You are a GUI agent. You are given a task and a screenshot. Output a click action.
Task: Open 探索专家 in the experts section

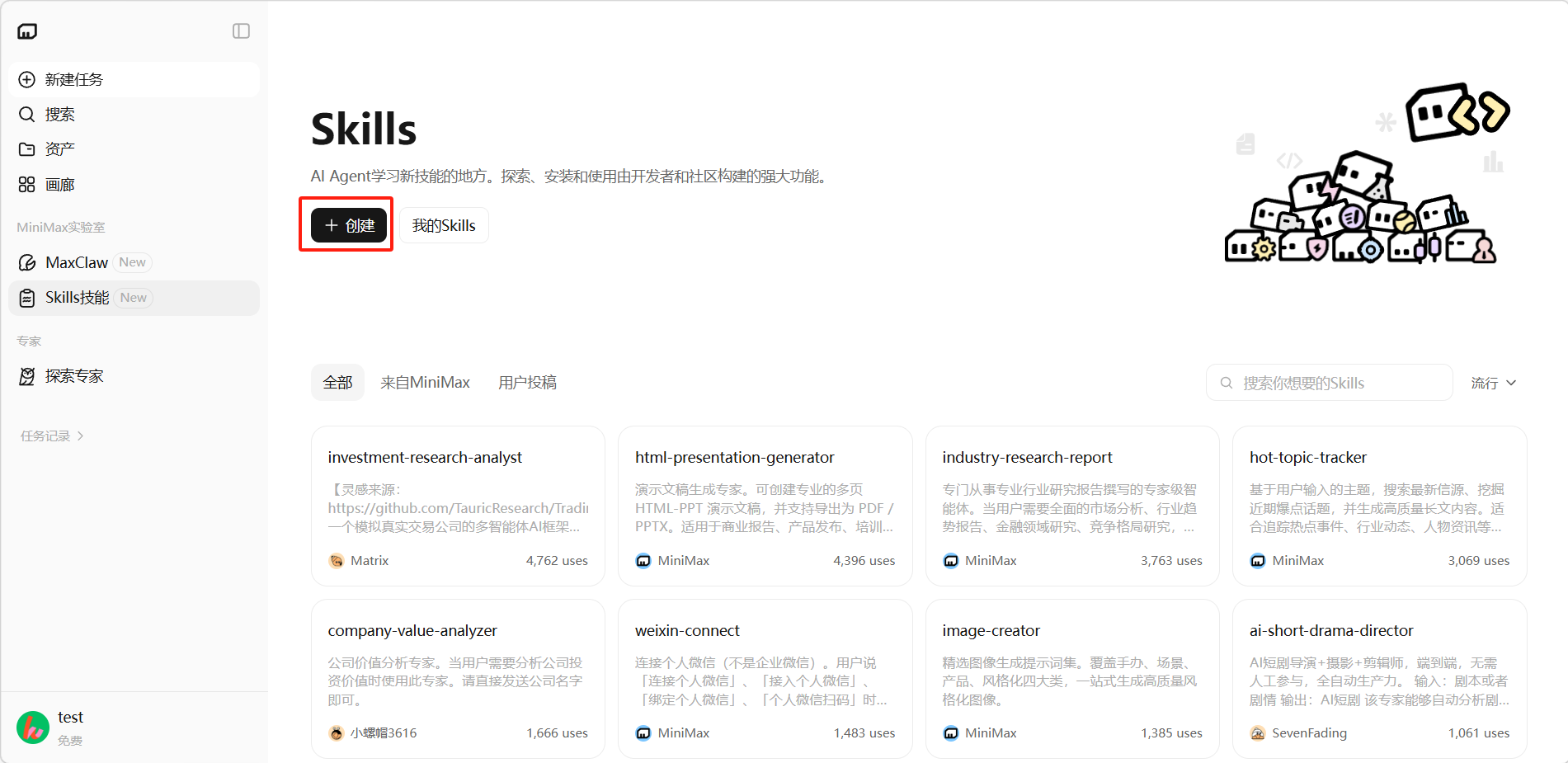pos(74,376)
